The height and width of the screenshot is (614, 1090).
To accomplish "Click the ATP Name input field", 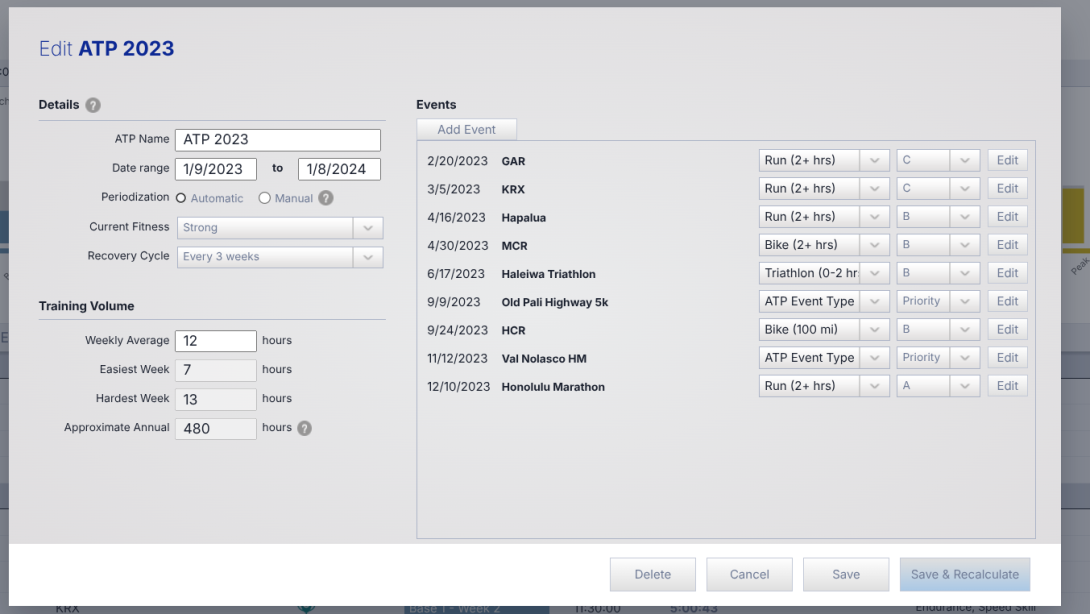I will (x=277, y=140).
